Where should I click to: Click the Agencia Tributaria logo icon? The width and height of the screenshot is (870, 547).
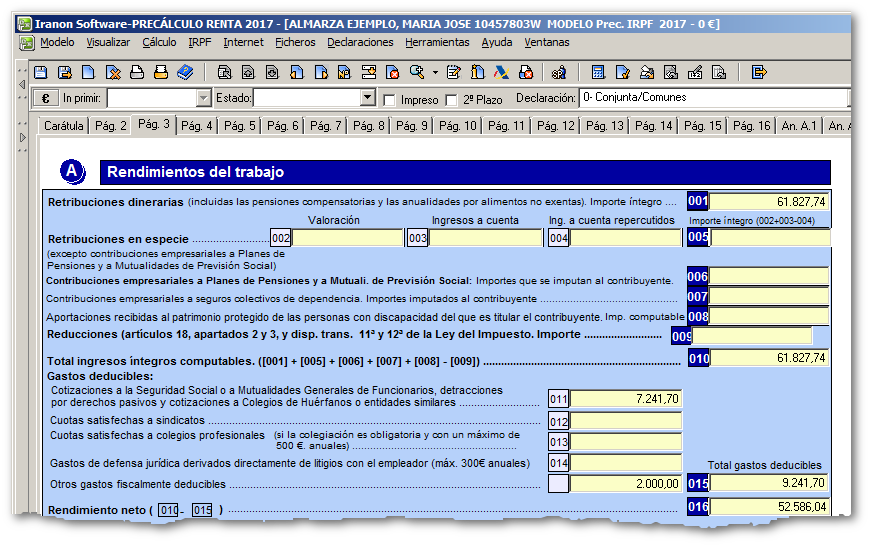click(x=502, y=72)
